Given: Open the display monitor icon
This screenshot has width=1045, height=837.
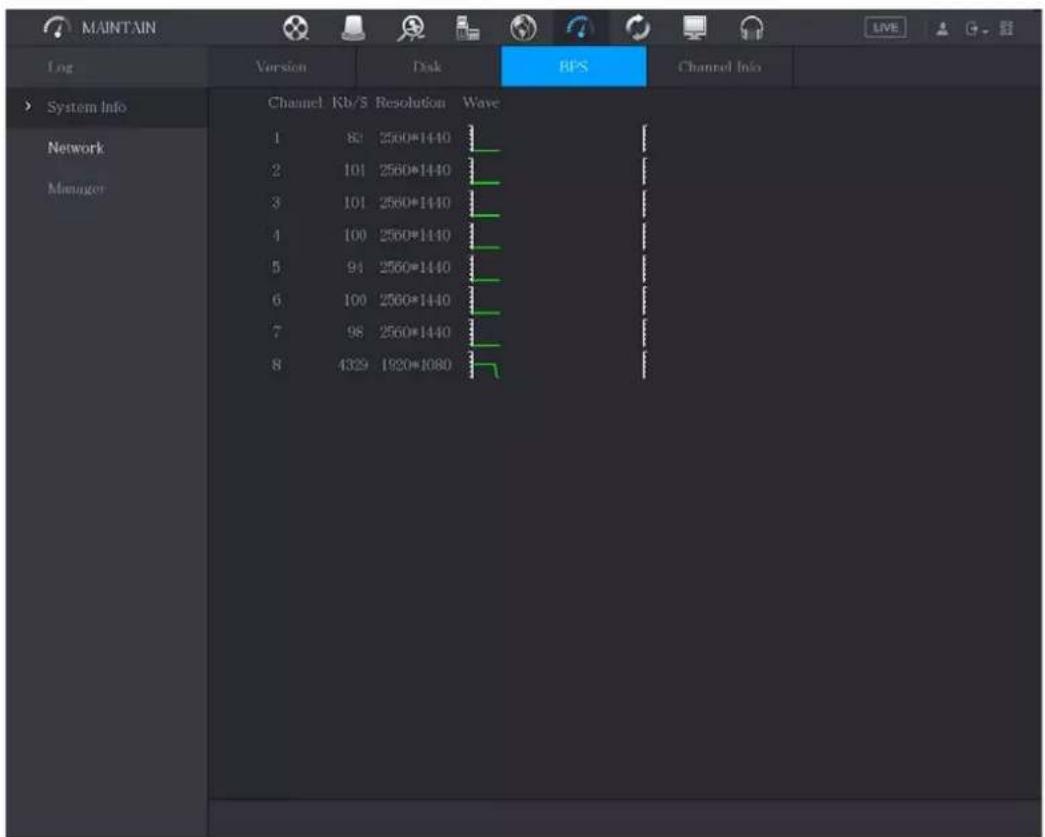Looking at the screenshot, I should coord(694,28).
